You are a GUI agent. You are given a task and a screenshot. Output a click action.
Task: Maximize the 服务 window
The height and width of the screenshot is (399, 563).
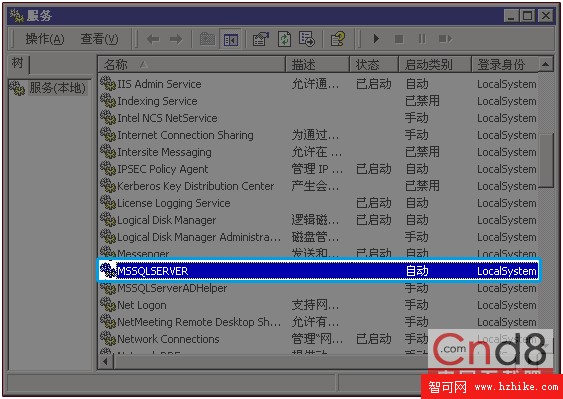pos(527,16)
